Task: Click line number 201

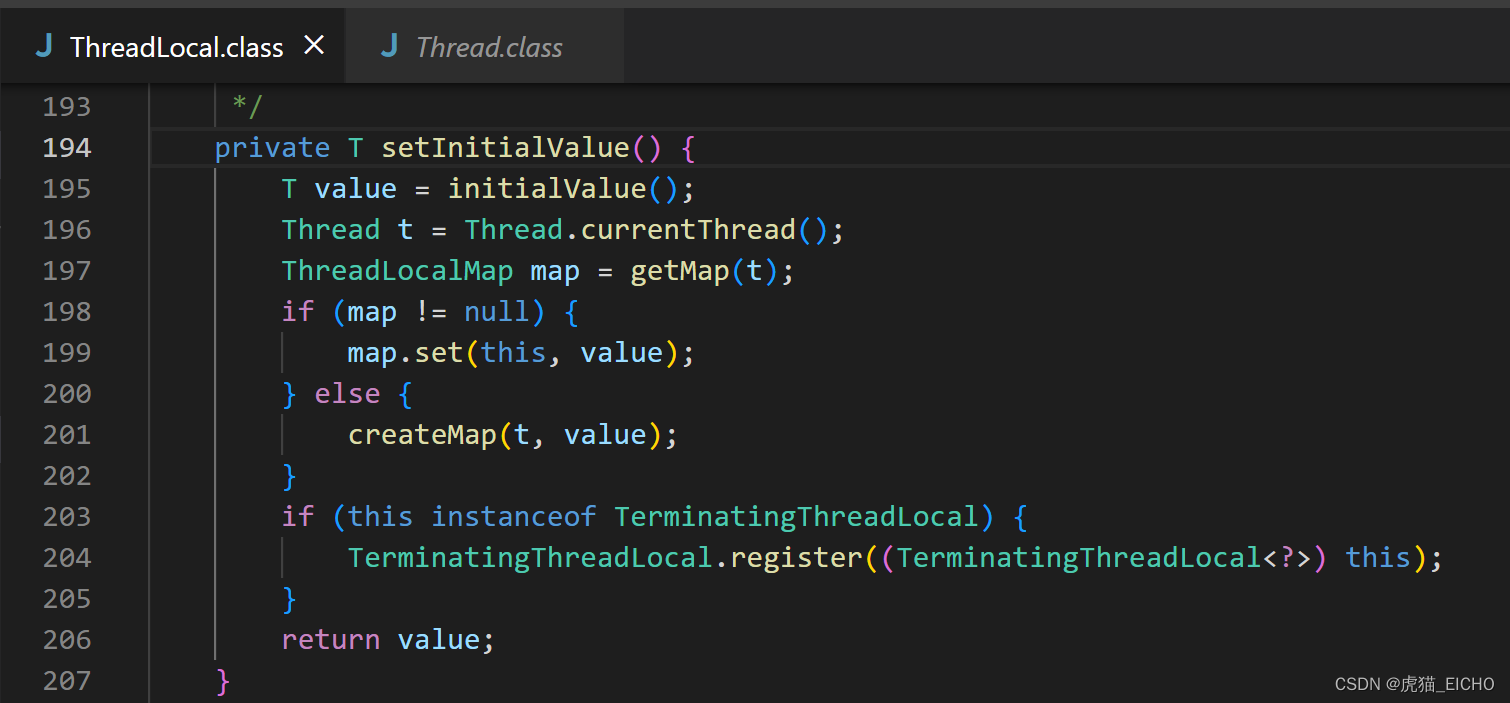Action: point(67,434)
